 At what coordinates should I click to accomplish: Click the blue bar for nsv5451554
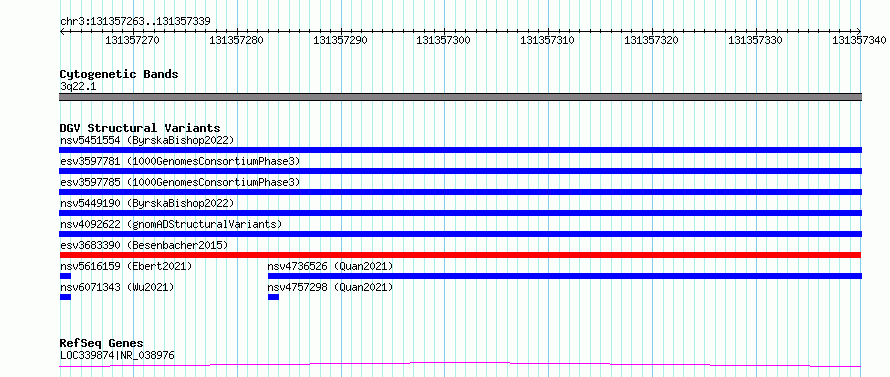pos(460,150)
